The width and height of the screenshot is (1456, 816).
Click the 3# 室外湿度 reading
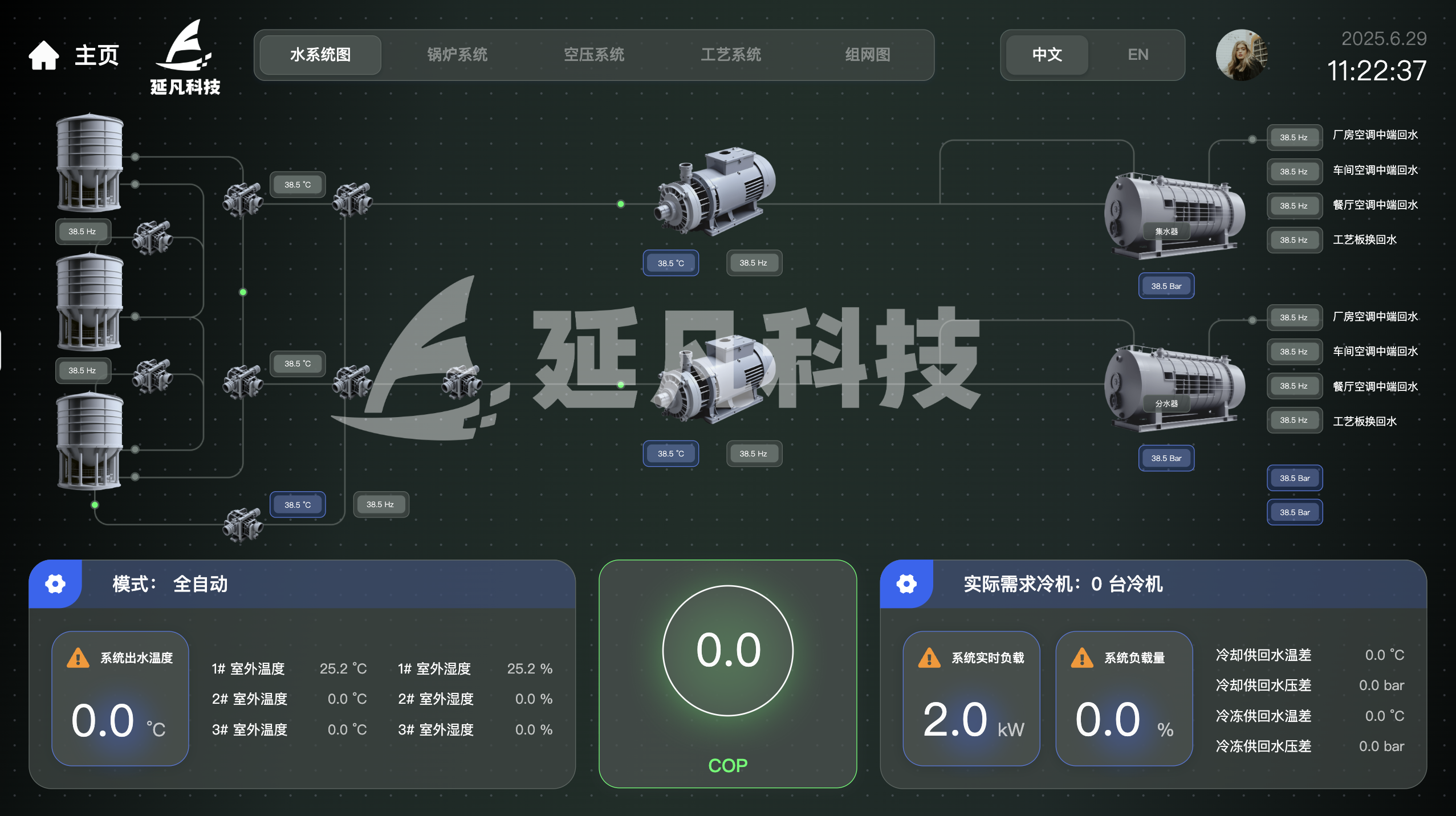coord(475,730)
